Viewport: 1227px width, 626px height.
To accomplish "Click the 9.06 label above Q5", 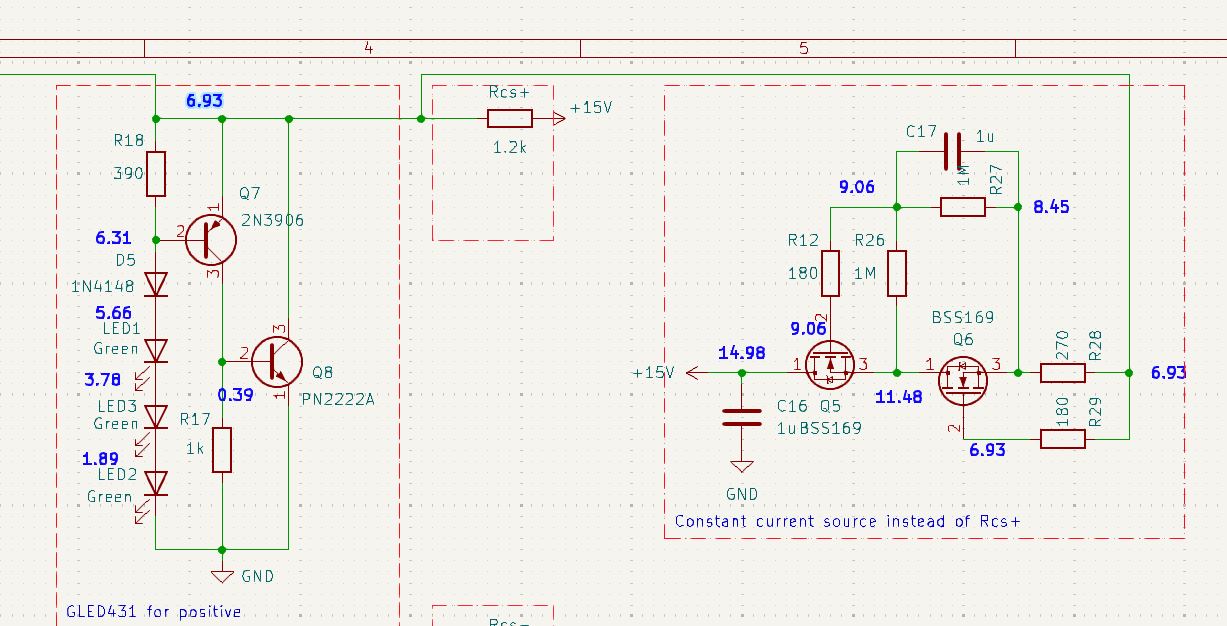I will click(x=808, y=327).
